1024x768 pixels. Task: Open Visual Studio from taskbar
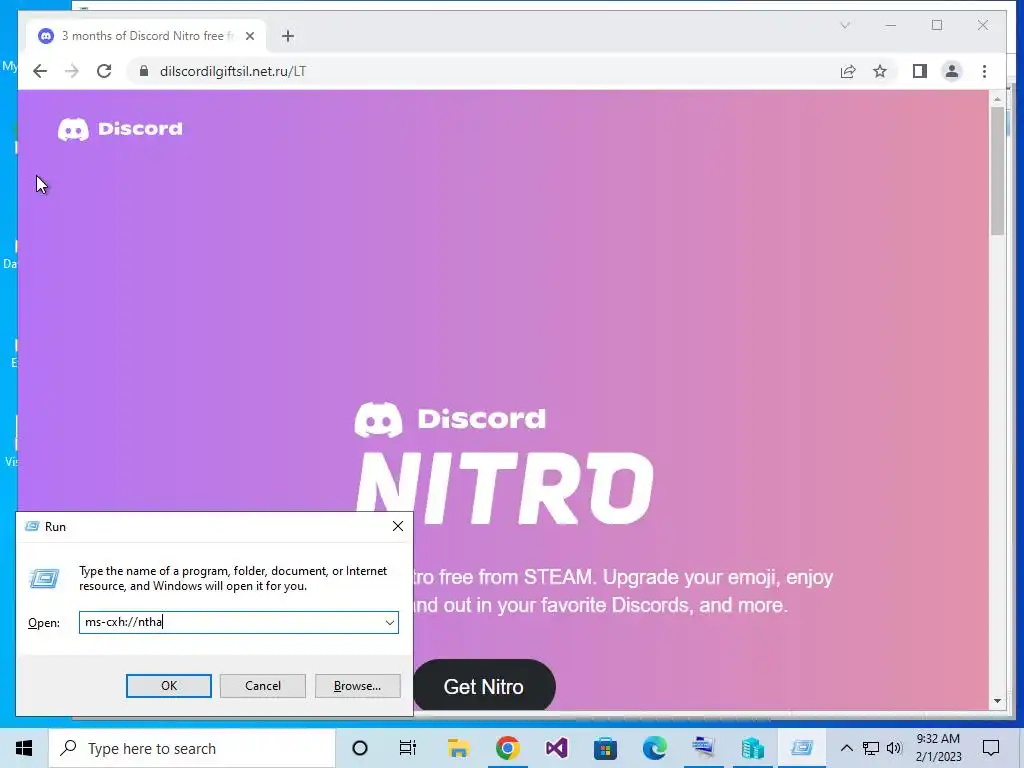(x=556, y=748)
